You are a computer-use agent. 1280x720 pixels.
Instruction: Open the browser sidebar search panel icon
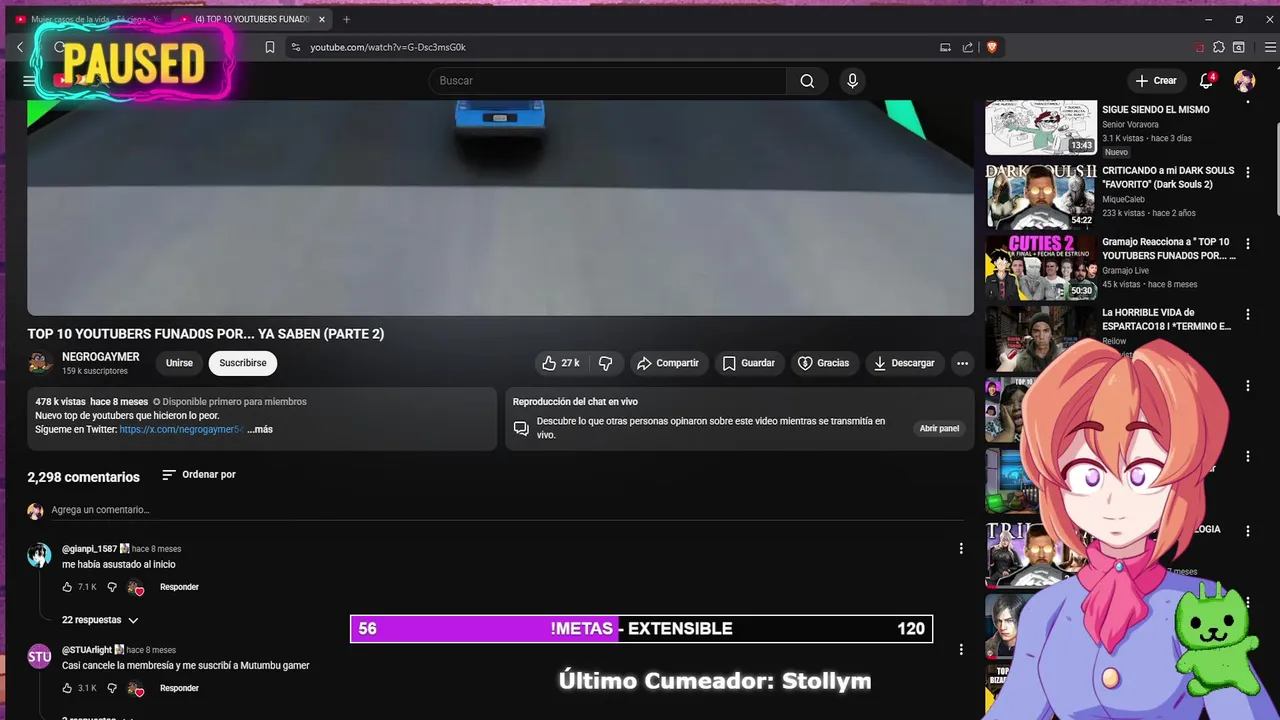coord(1239,47)
